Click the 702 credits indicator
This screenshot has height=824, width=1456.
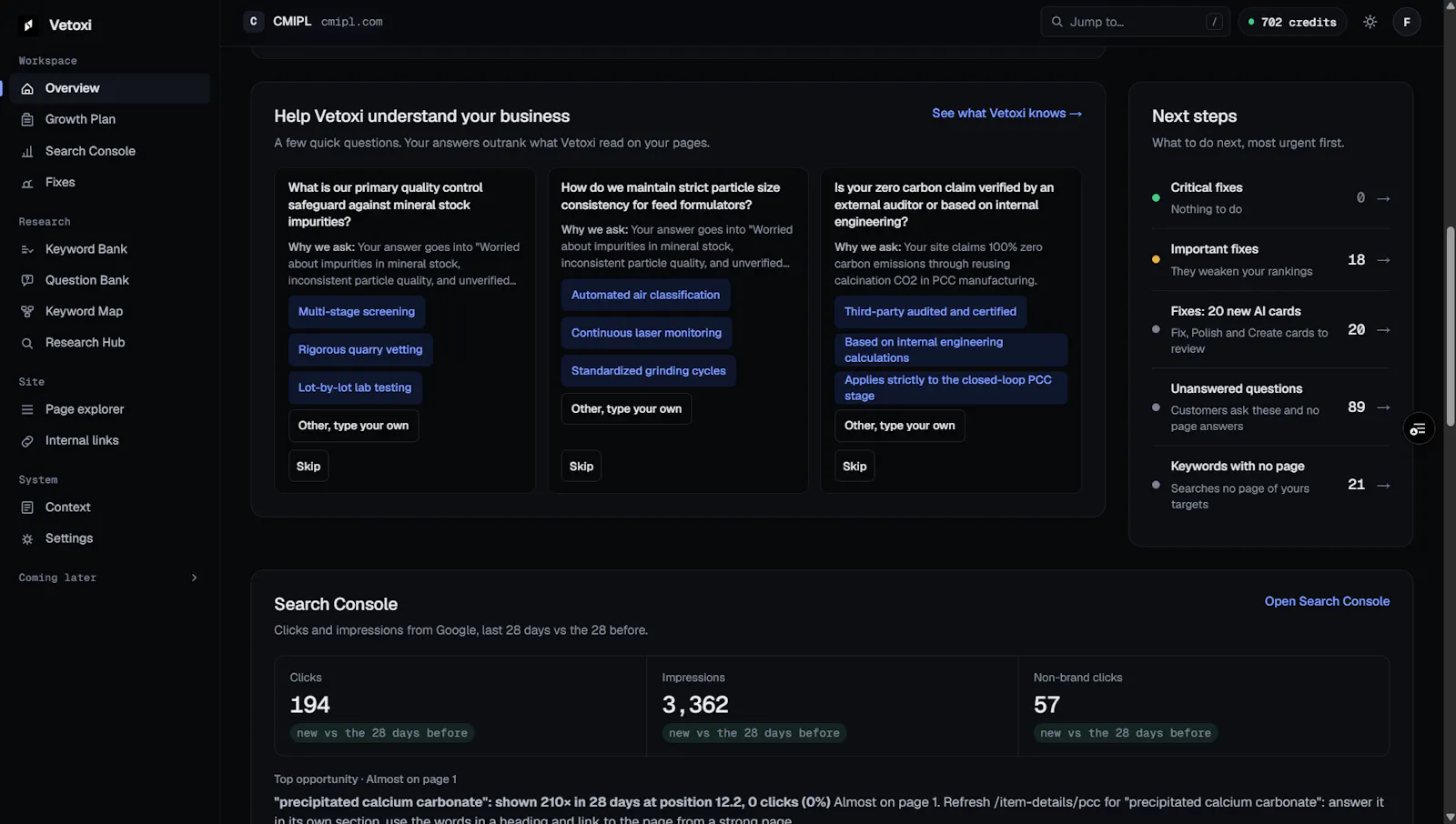(x=1292, y=22)
